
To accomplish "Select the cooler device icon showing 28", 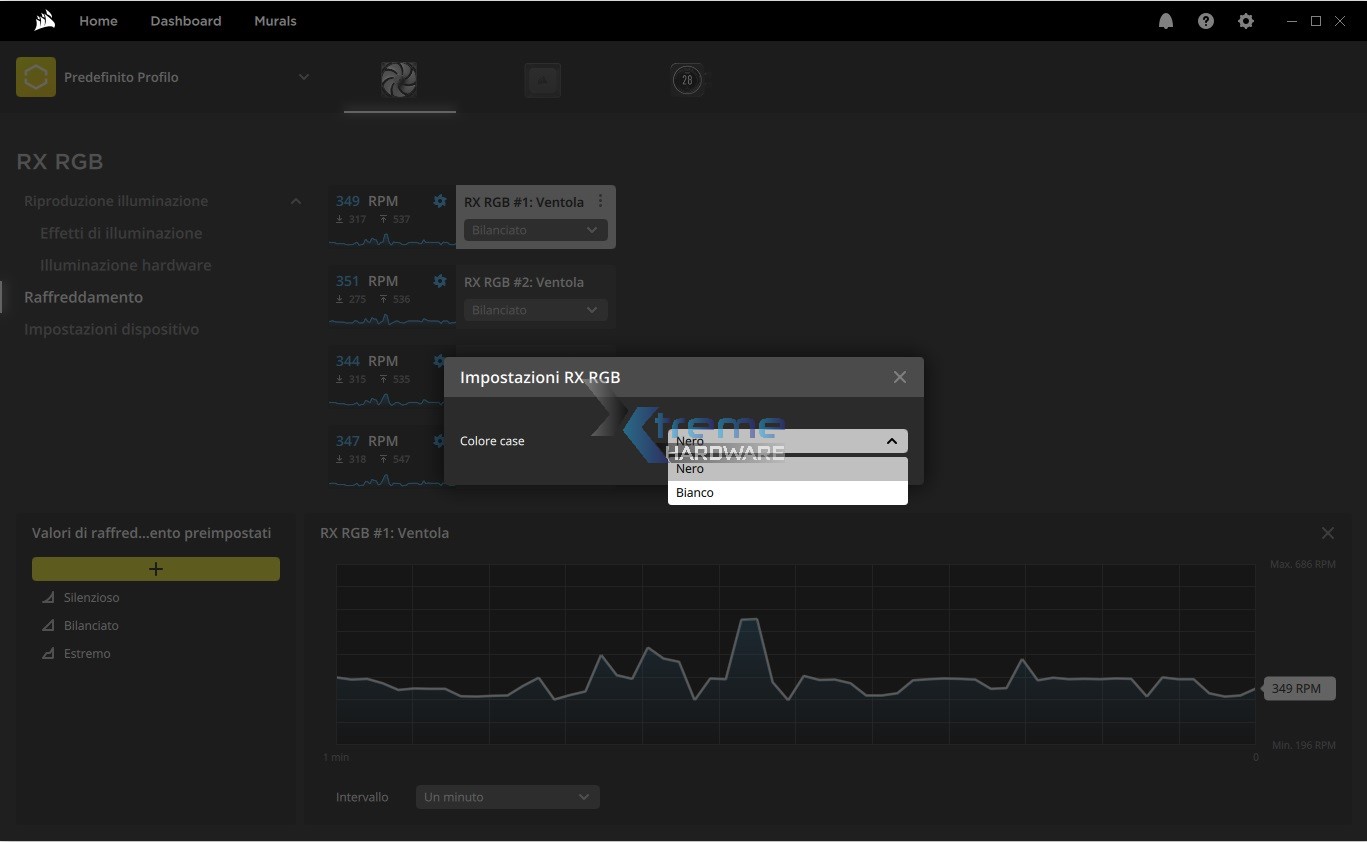I will [x=687, y=80].
